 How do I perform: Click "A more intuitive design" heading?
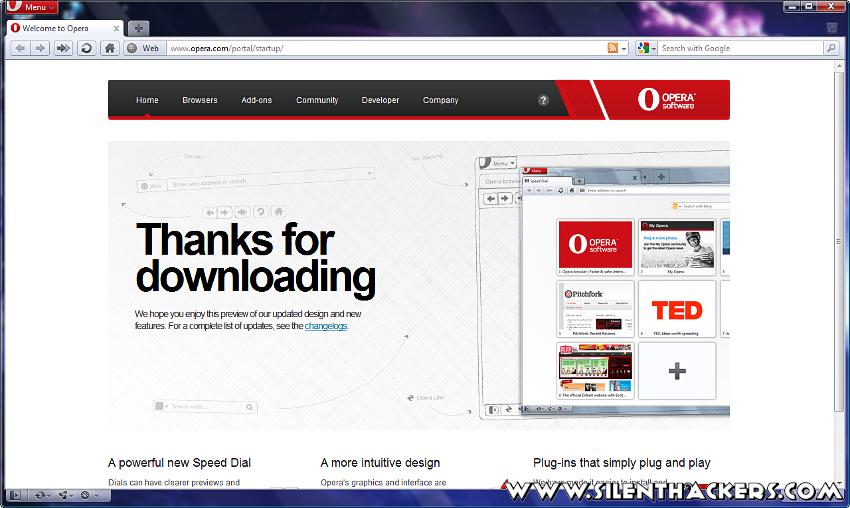coord(380,463)
